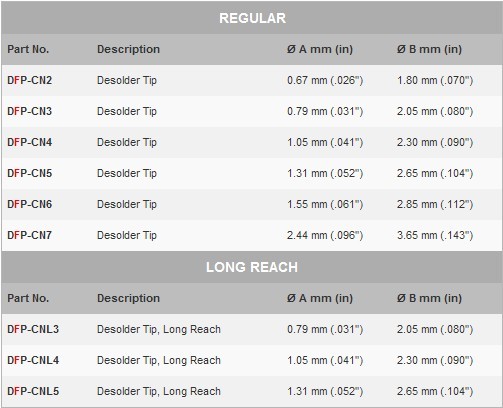The width and height of the screenshot is (503, 408).
Task: Open the DFP-CN3 part number link
Action: 30,111
